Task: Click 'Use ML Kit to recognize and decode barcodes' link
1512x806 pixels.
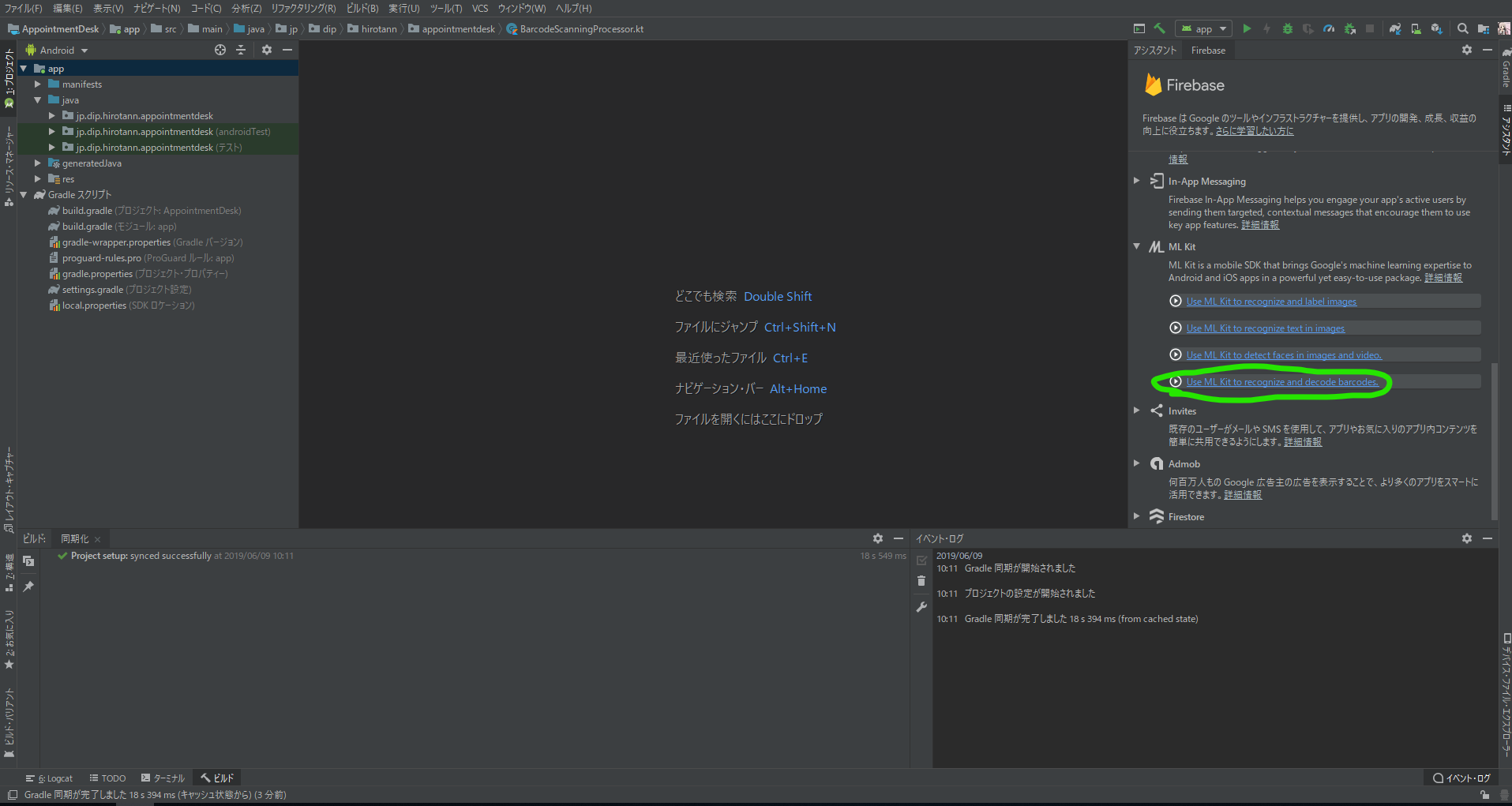Action: pyautogui.click(x=1282, y=382)
